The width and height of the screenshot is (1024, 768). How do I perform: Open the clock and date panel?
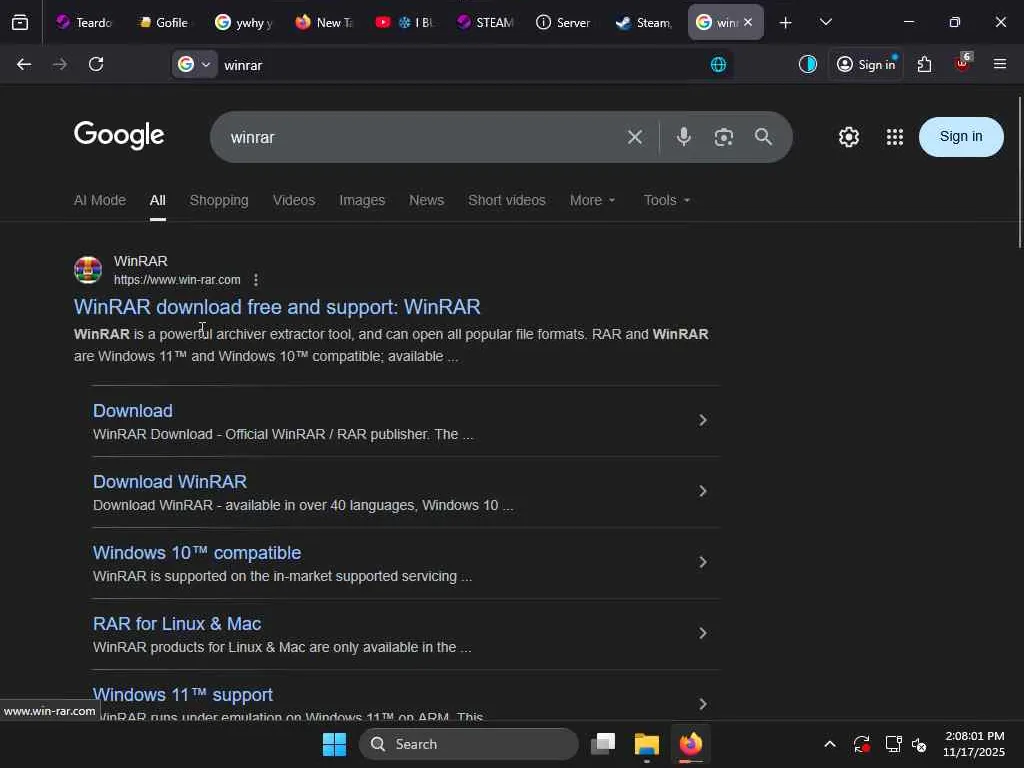click(x=974, y=744)
